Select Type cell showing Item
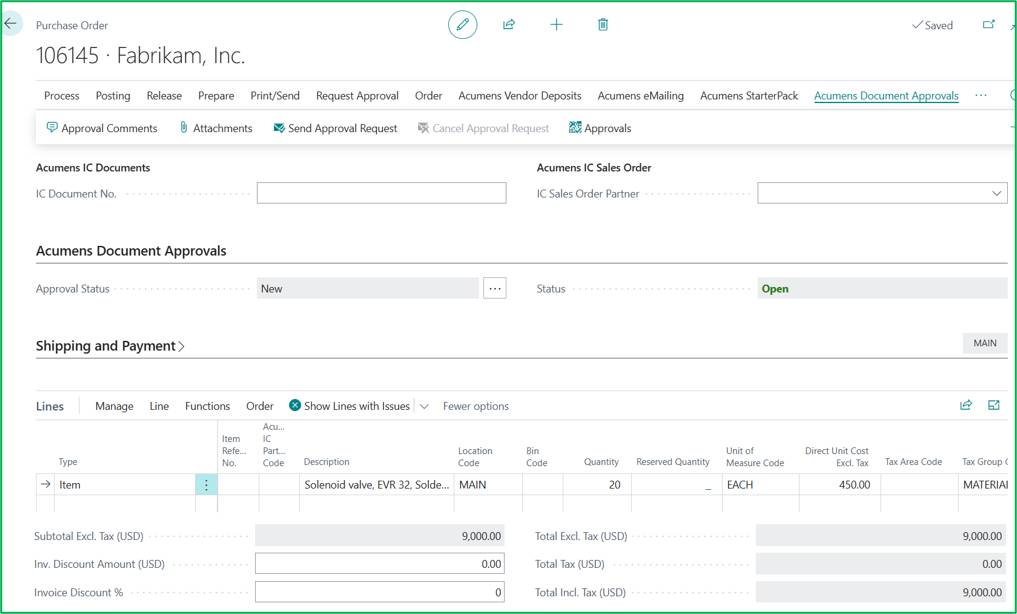The height and width of the screenshot is (614, 1017). click(x=125, y=484)
